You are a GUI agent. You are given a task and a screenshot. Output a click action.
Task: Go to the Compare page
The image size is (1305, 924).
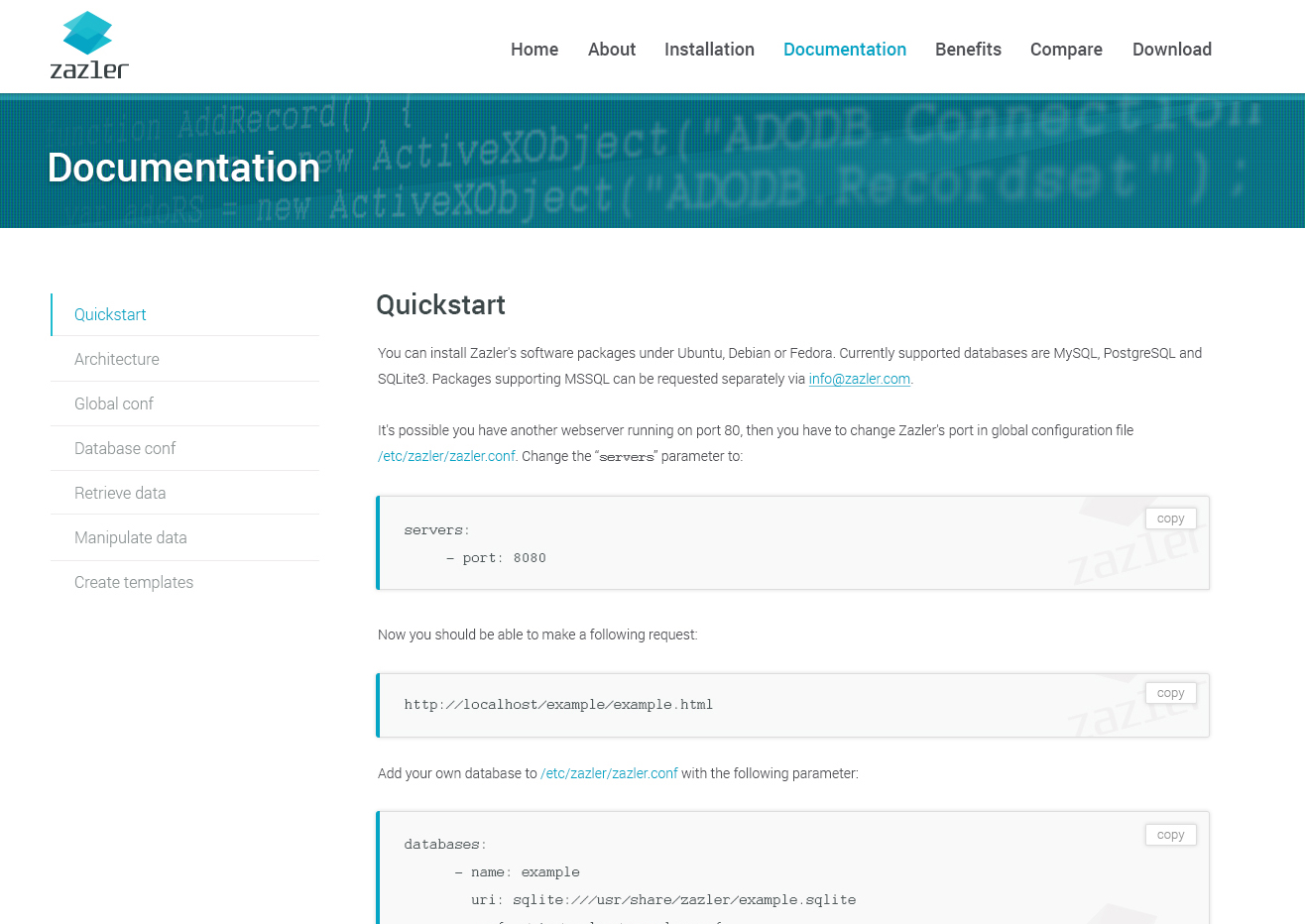pyautogui.click(x=1066, y=50)
